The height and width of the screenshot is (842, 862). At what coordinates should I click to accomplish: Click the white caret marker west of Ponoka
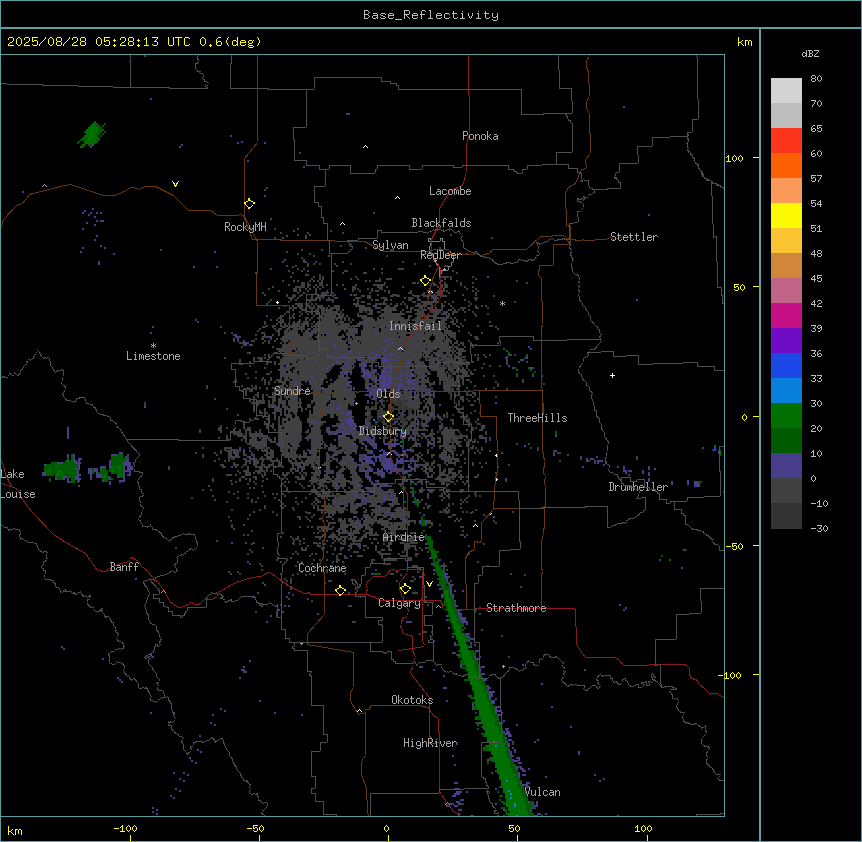[365, 147]
